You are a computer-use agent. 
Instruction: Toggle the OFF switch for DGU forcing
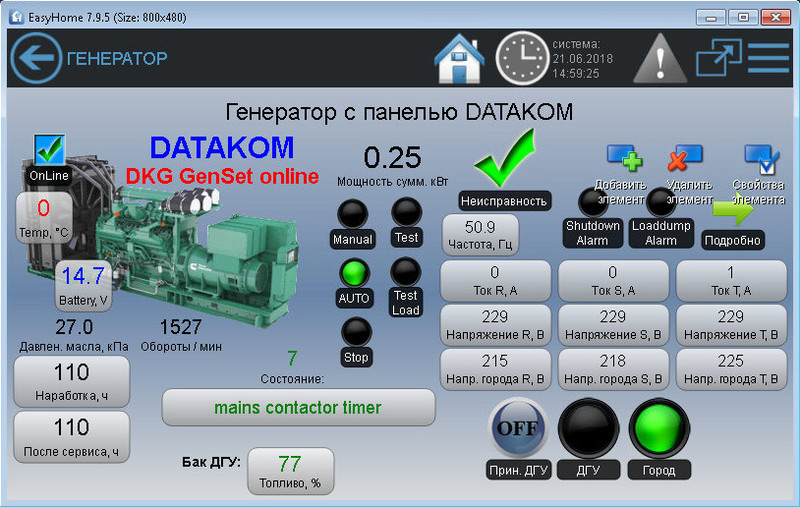518,429
